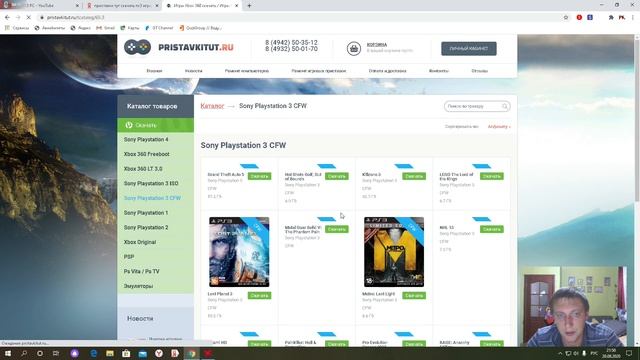This screenshot has width=640, height=360.
Task: Select Sony Playstation 2 category
Action: point(146,228)
